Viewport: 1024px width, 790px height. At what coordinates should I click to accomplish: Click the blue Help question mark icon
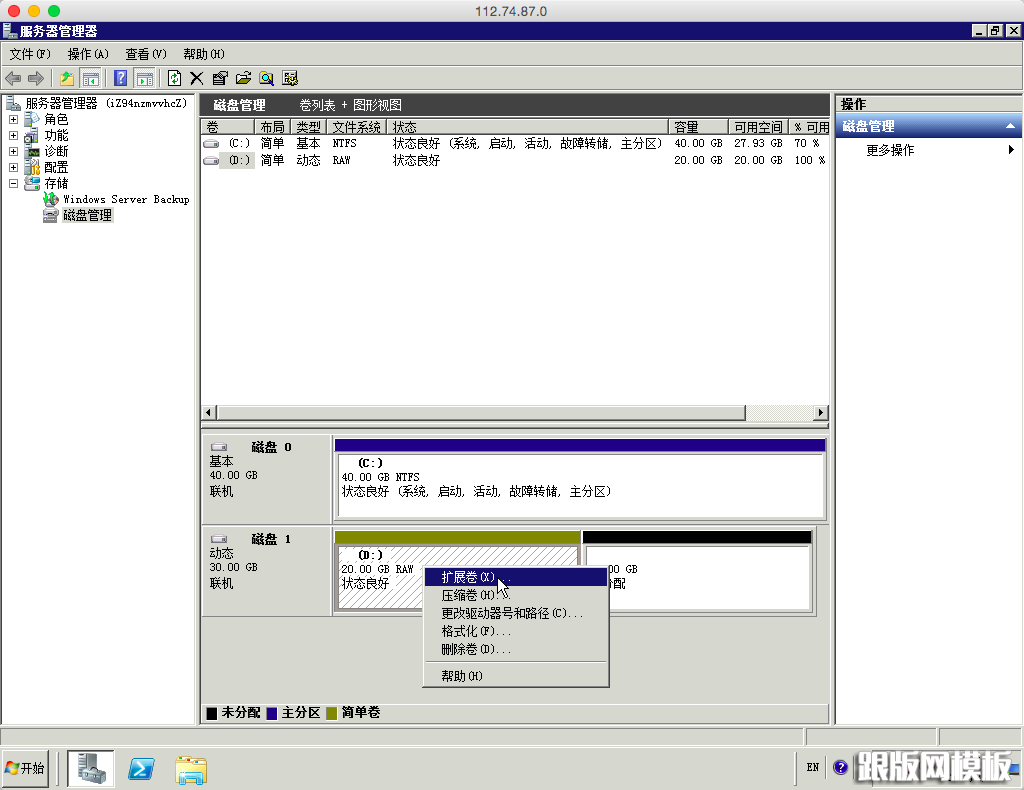(121, 78)
